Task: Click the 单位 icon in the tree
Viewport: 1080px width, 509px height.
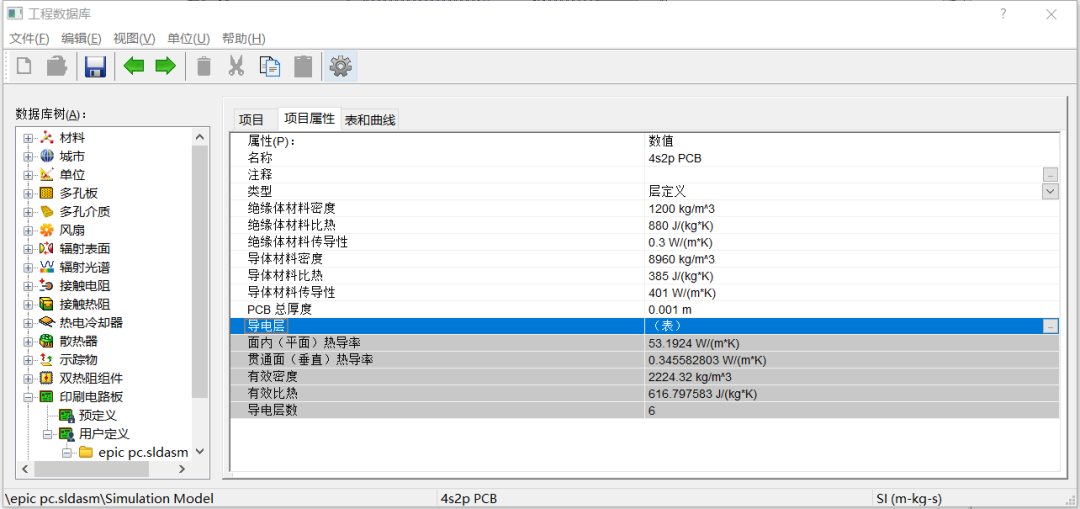Action: pyautogui.click(x=47, y=175)
